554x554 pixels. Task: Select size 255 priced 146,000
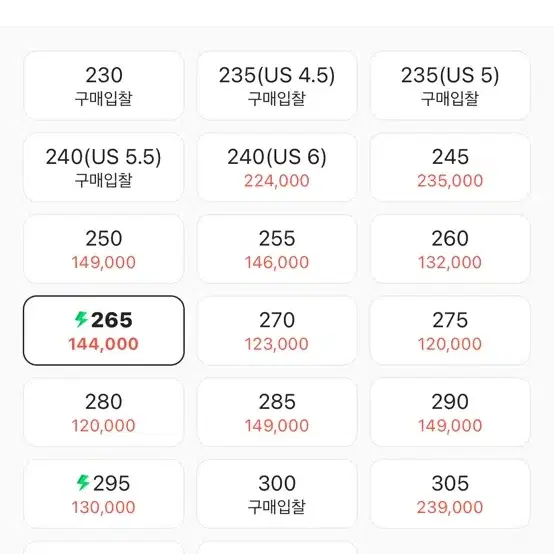click(277, 249)
